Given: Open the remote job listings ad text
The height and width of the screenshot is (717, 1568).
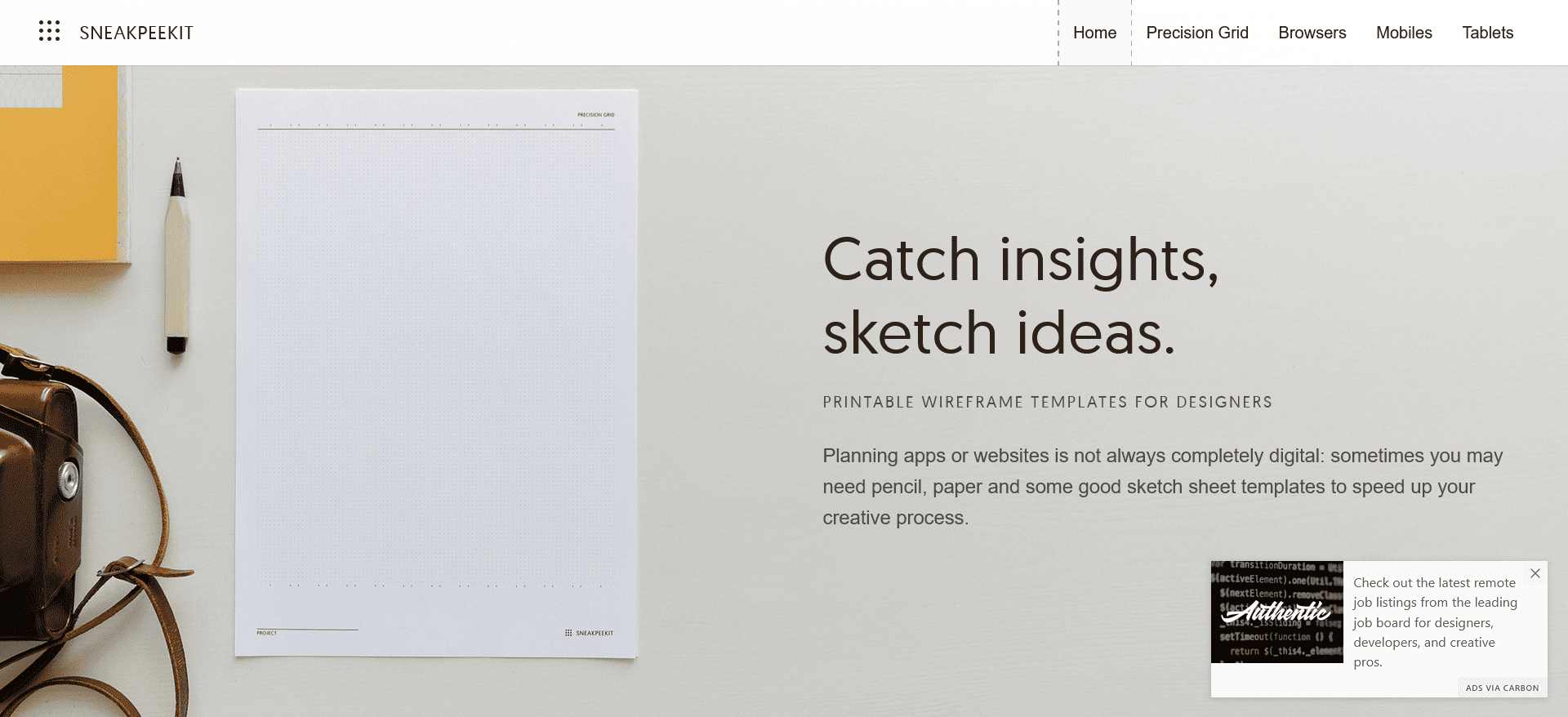Looking at the screenshot, I should 1434,622.
